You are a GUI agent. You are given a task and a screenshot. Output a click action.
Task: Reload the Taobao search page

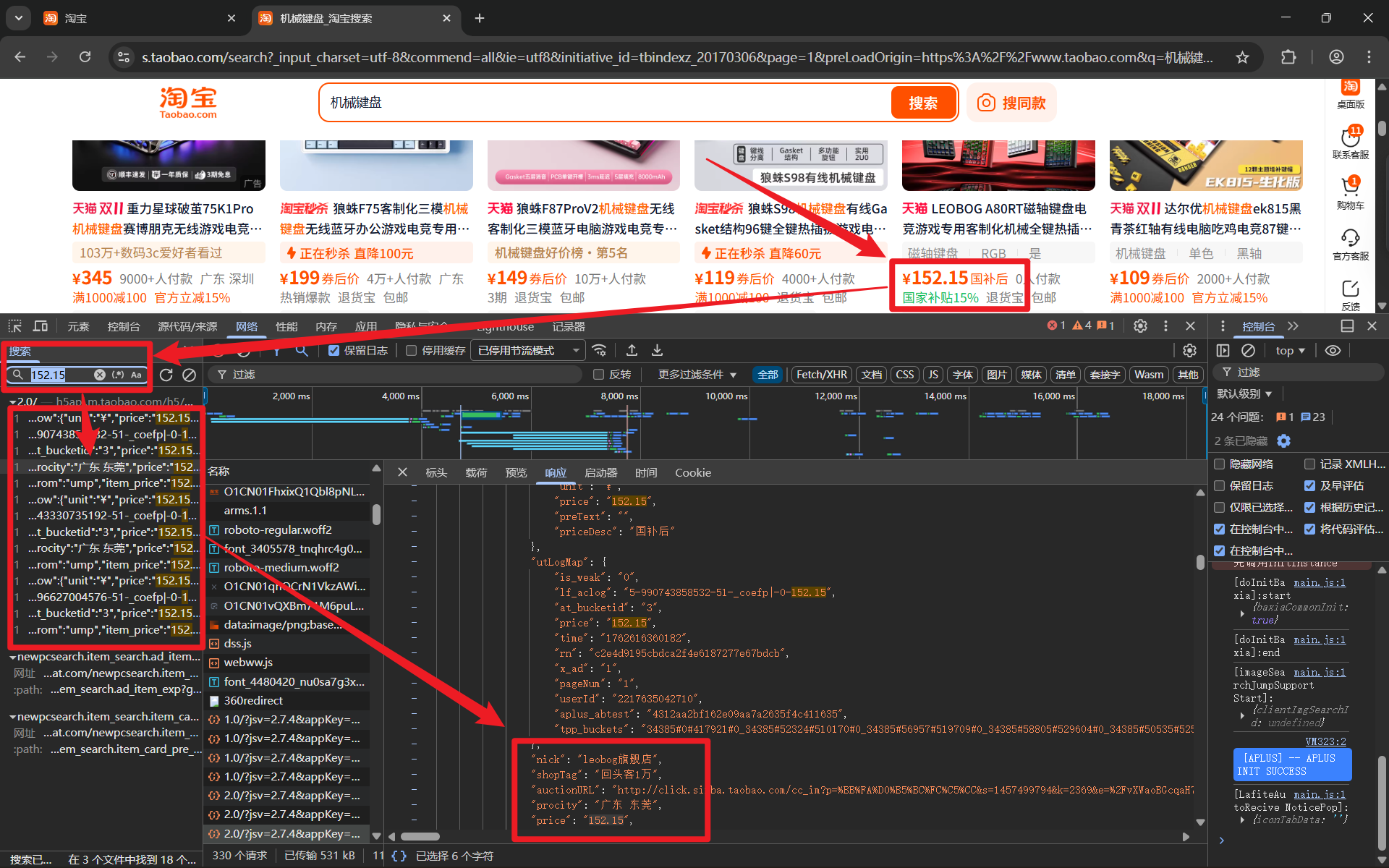tap(85, 57)
